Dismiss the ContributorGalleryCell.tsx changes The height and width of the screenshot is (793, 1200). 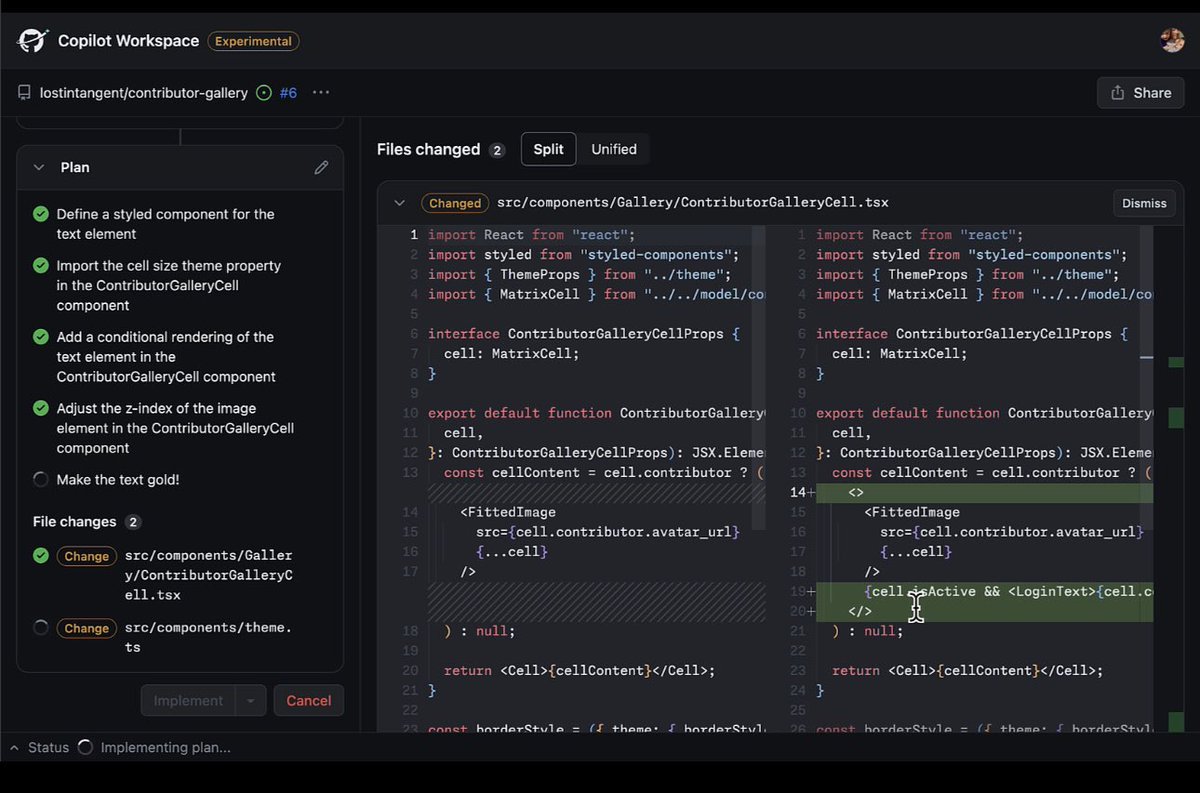coord(1144,203)
